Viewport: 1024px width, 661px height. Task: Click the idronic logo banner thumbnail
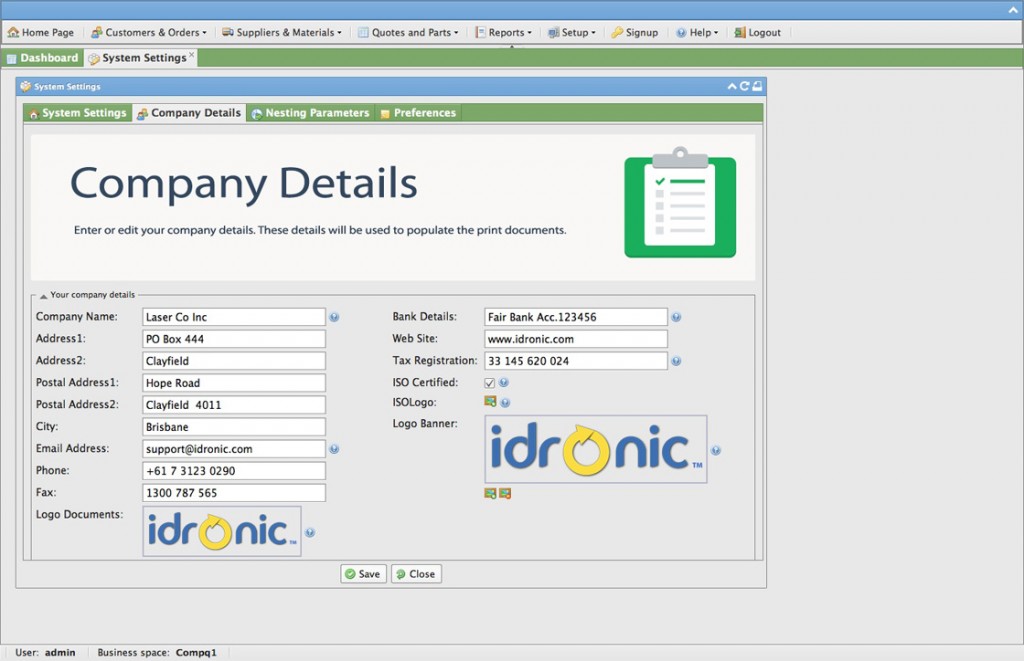pyautogui.click(x=596, y=448)
